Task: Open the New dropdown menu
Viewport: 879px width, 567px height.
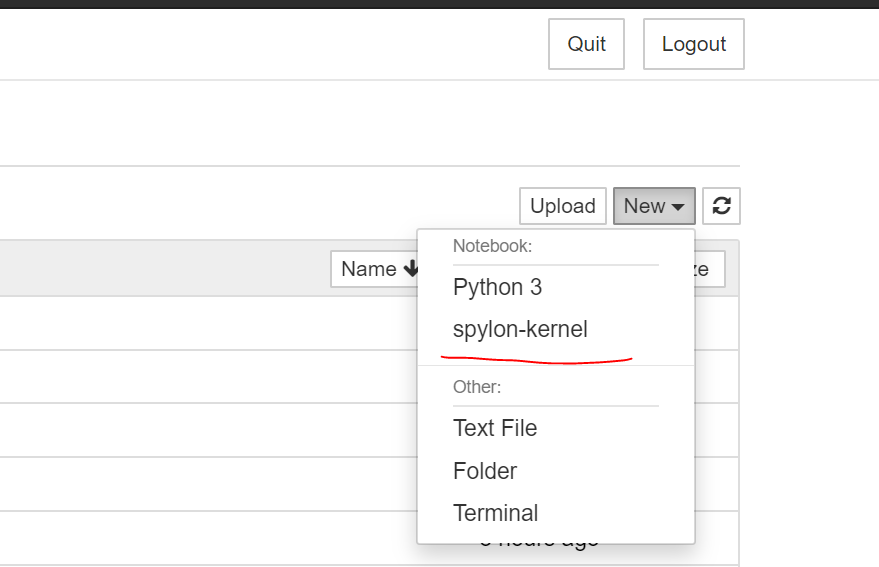Action: click(x=654, y=206)
